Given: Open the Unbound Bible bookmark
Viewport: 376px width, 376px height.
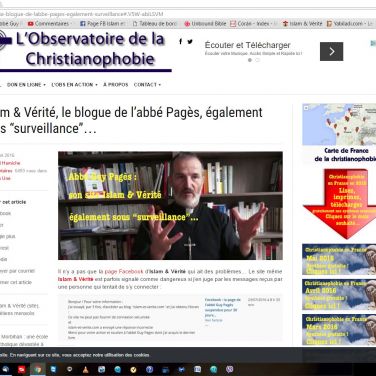Looking at the screenshot, I should click(x=205, y=24).
